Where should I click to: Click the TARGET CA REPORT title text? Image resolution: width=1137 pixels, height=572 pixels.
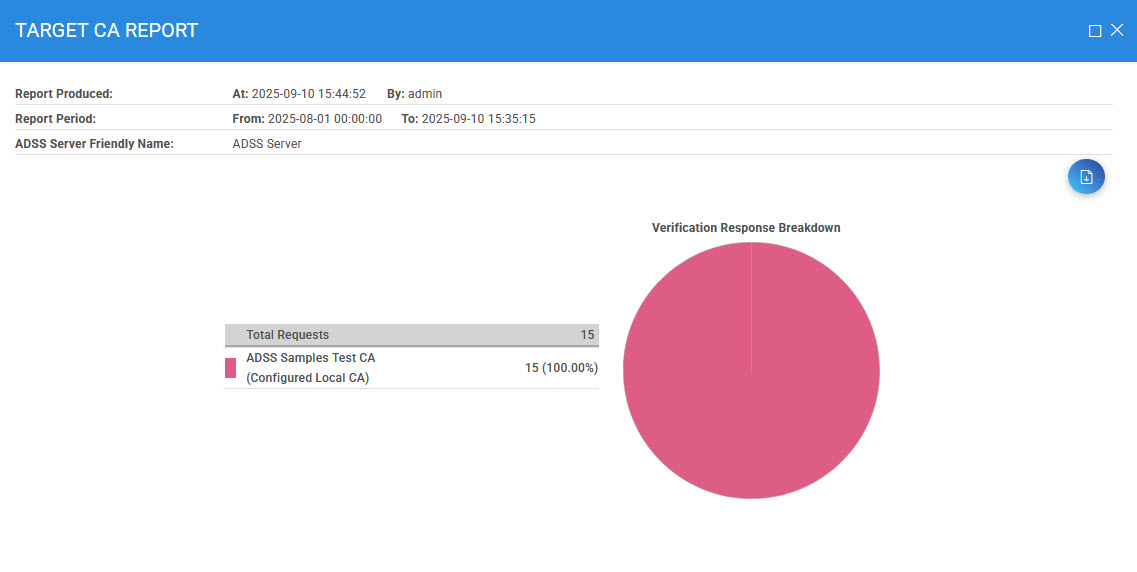click(107, 31)
